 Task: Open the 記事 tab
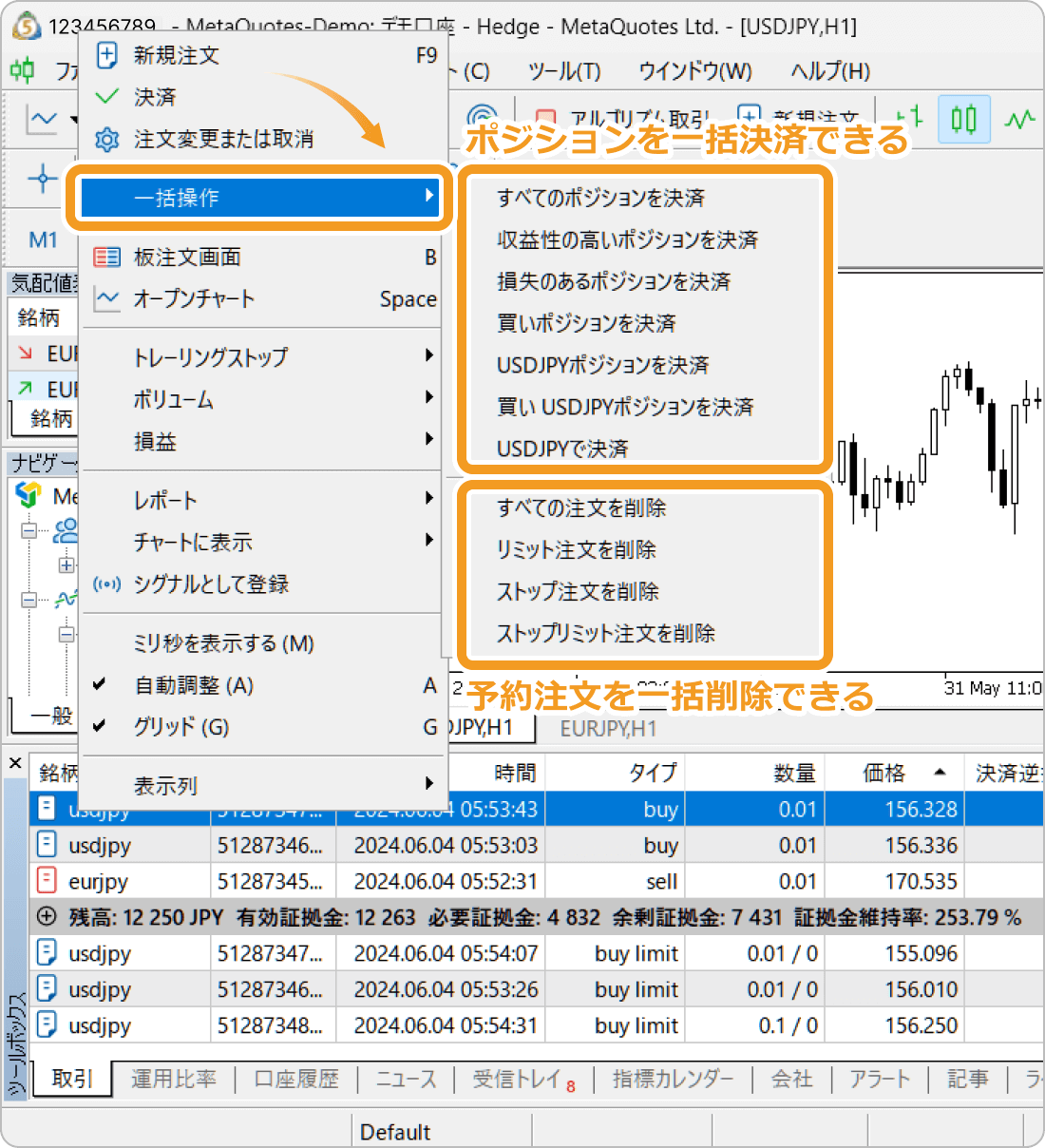point(967,1079)
